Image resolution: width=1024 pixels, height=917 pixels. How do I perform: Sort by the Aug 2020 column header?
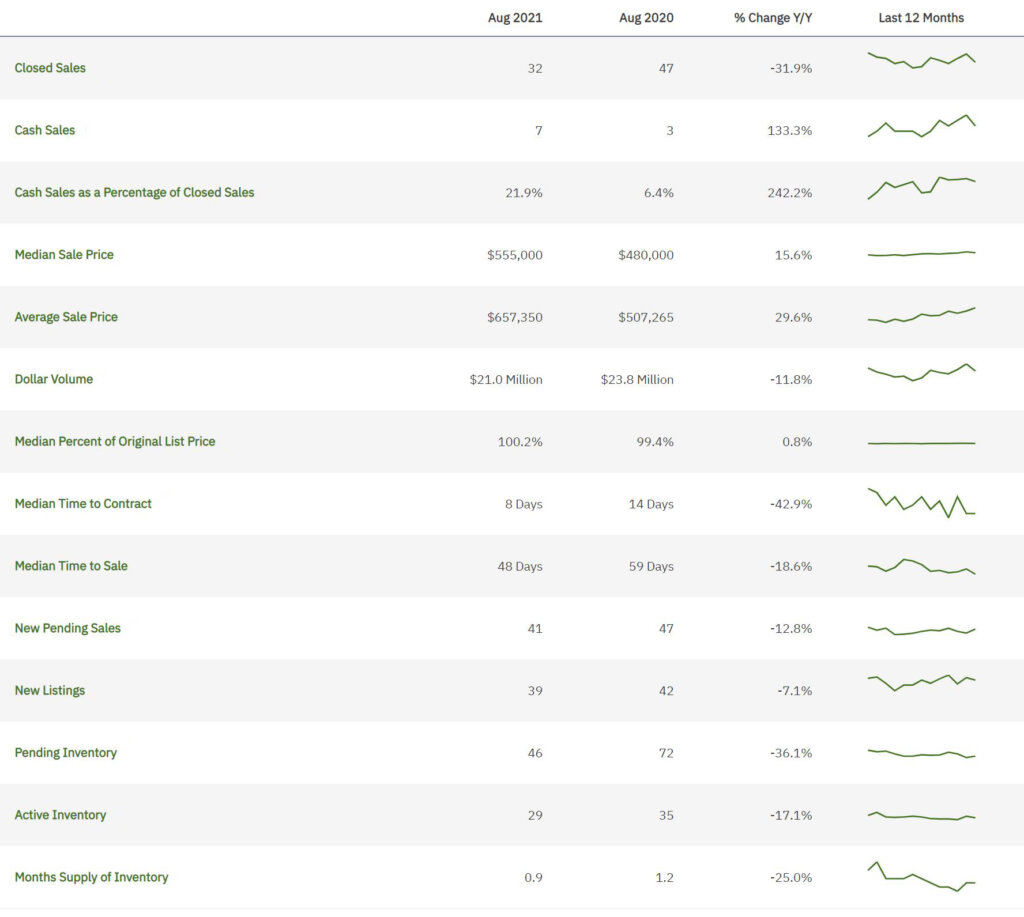coord(646,17)
